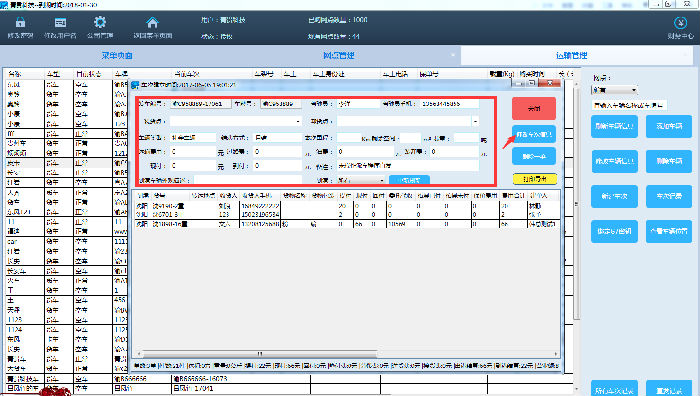Image resolution: width=700 pixels, height=396 pixels.
Task: Click the card-shaped user name icon in top bar
Action: pos(60,22)
